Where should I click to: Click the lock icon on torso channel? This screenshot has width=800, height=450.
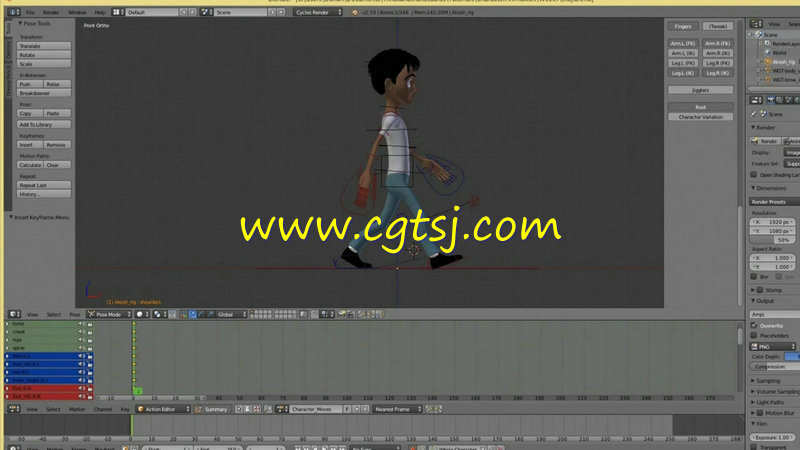click(x=90, y=324)
